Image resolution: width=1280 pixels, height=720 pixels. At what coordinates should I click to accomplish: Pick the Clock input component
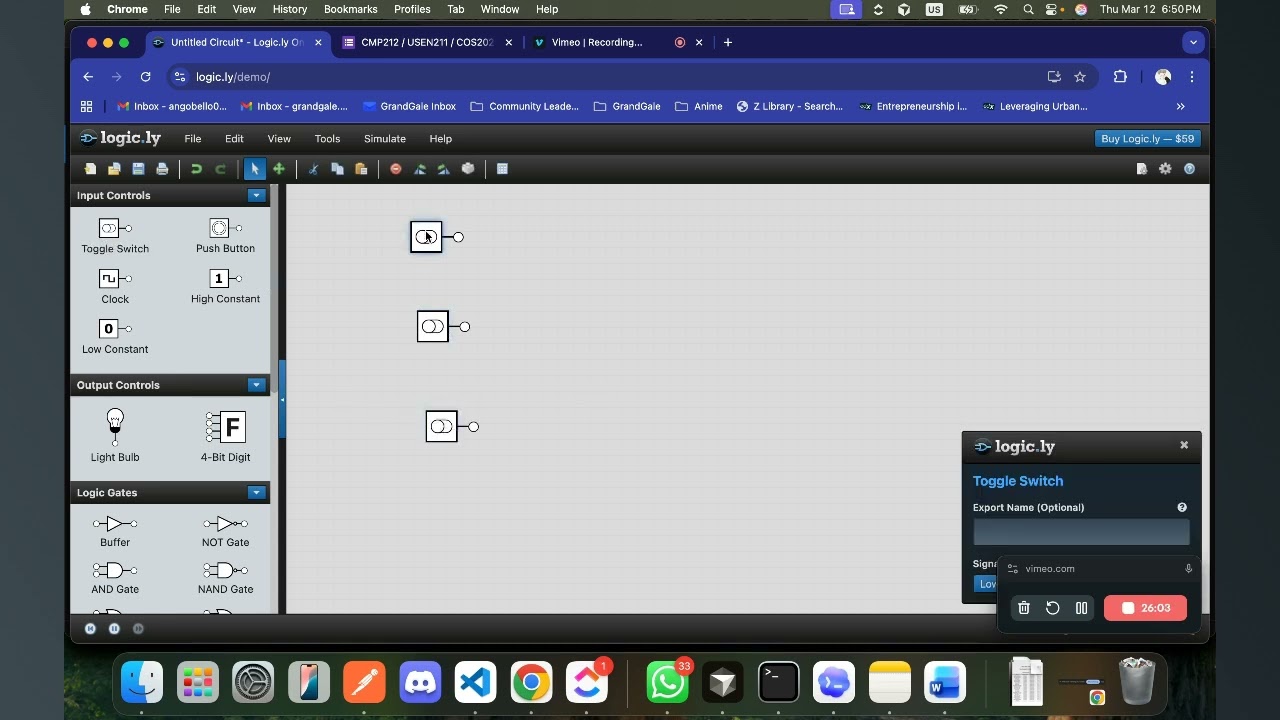click(115, 286)
